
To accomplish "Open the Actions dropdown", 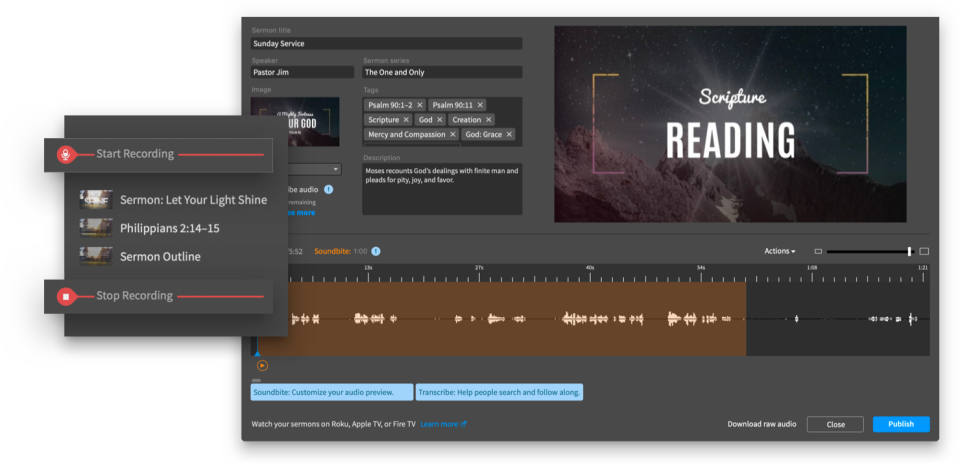I will coord(779,251).
